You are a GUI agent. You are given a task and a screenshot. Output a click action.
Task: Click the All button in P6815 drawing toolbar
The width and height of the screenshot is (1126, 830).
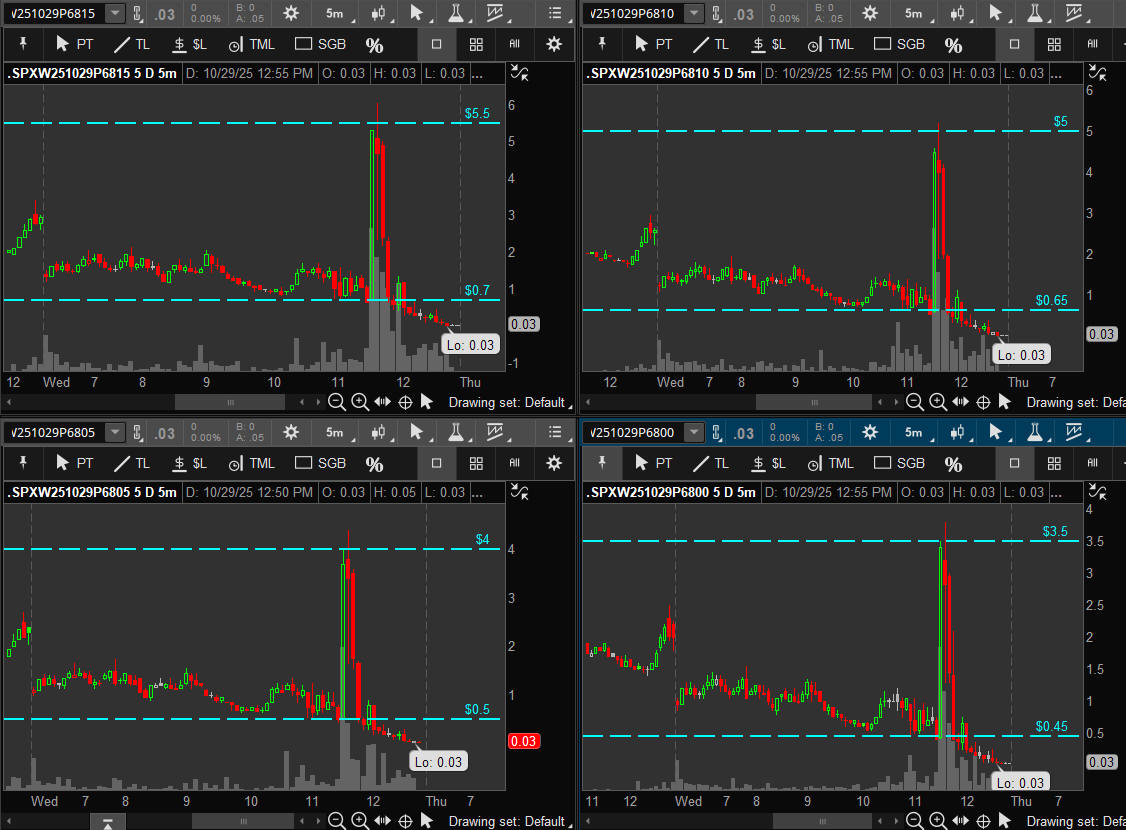515,44
